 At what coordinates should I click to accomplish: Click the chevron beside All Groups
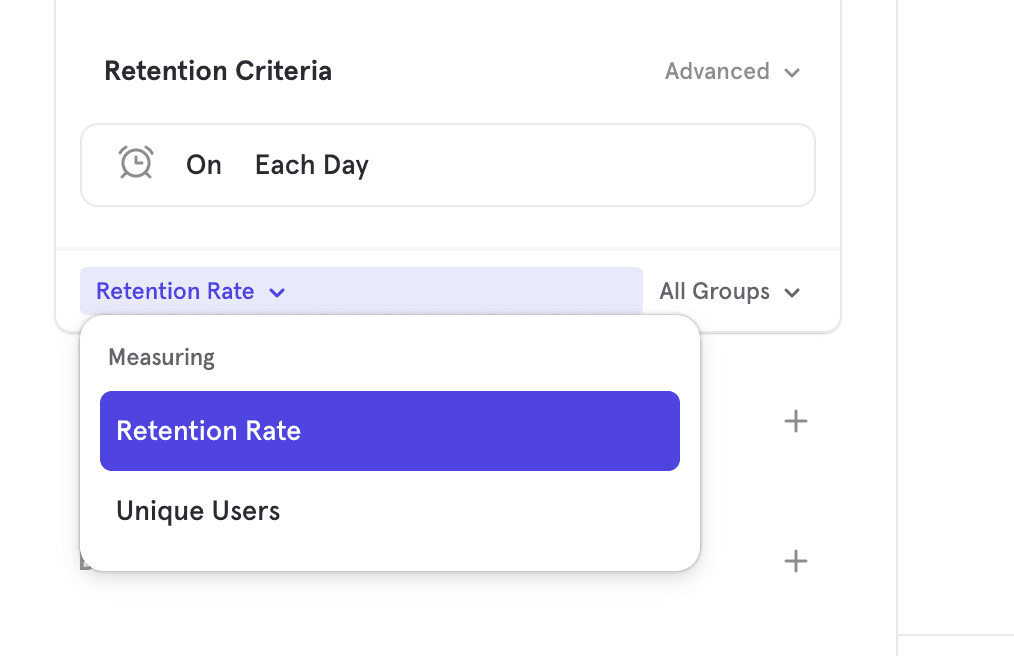791,293
